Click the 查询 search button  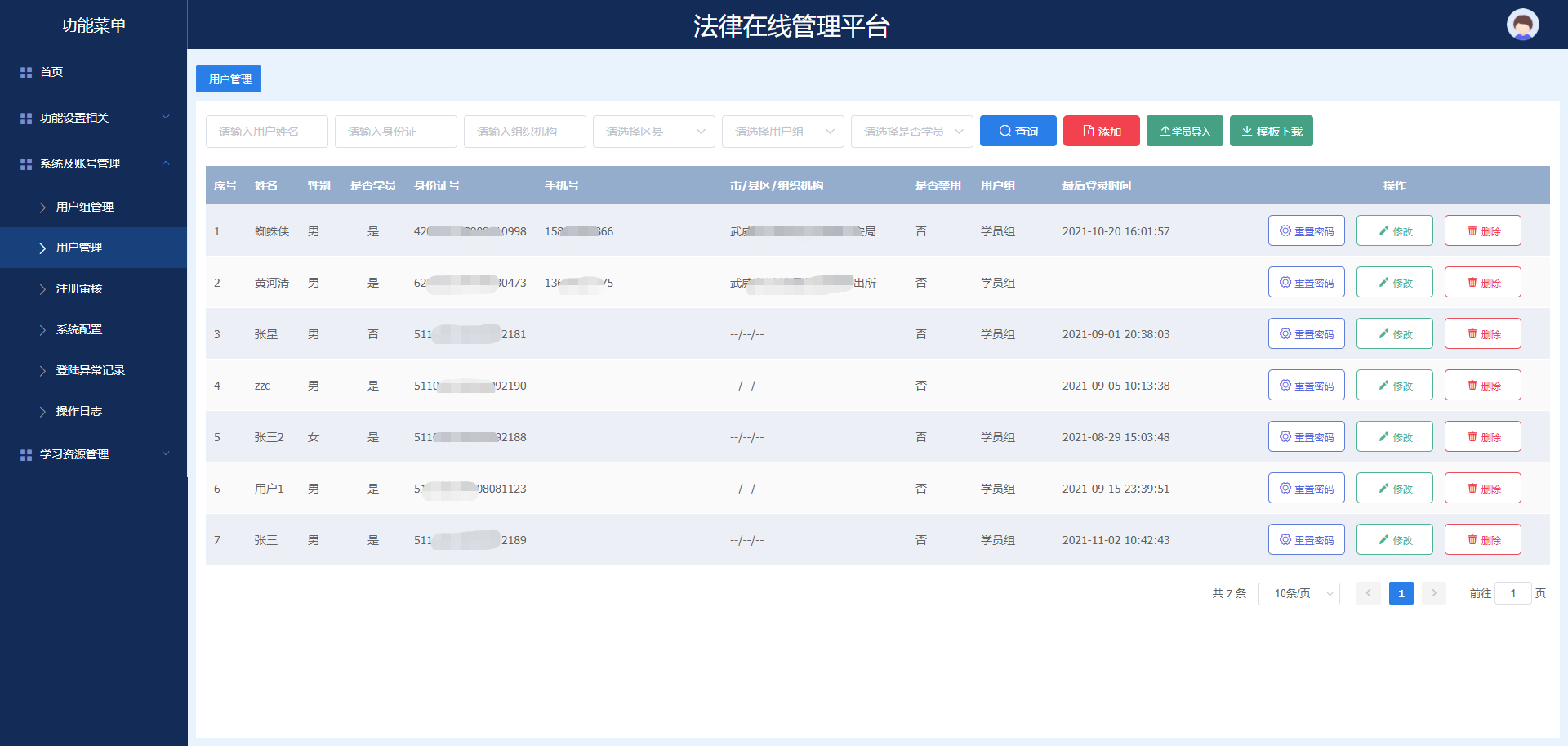(x=1018, y=131)
